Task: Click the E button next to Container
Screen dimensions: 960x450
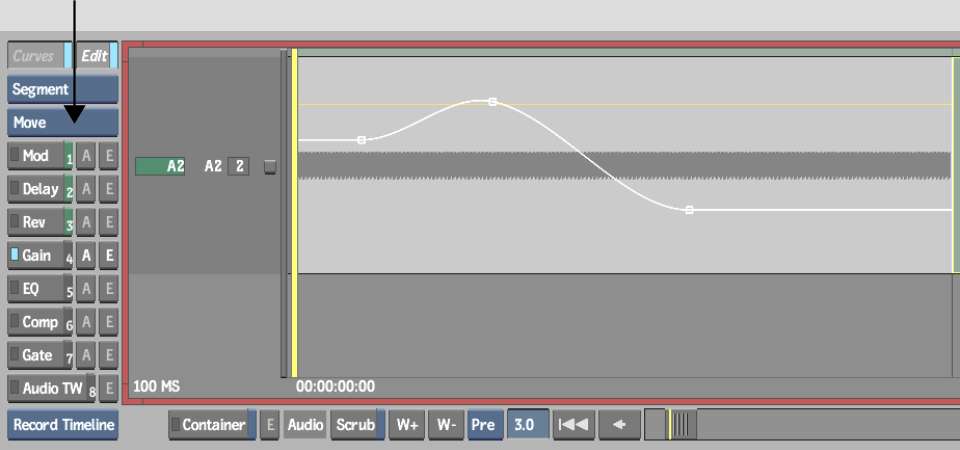Action: (x=270, y=425)
